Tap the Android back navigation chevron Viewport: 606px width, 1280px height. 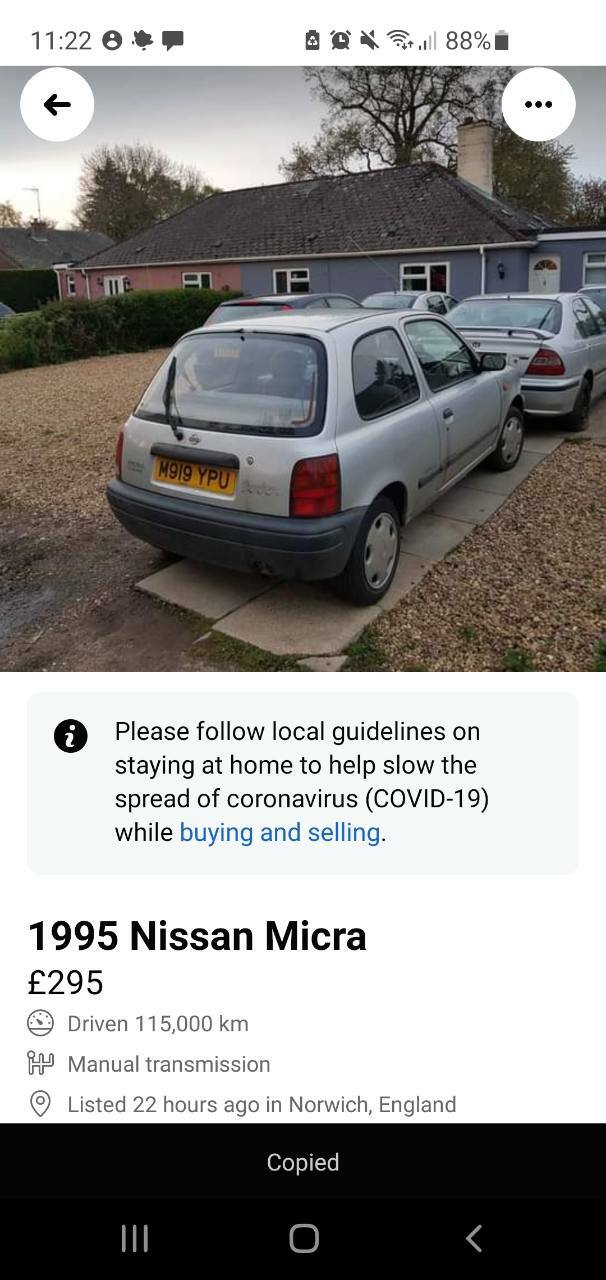tap(474, 1238)
